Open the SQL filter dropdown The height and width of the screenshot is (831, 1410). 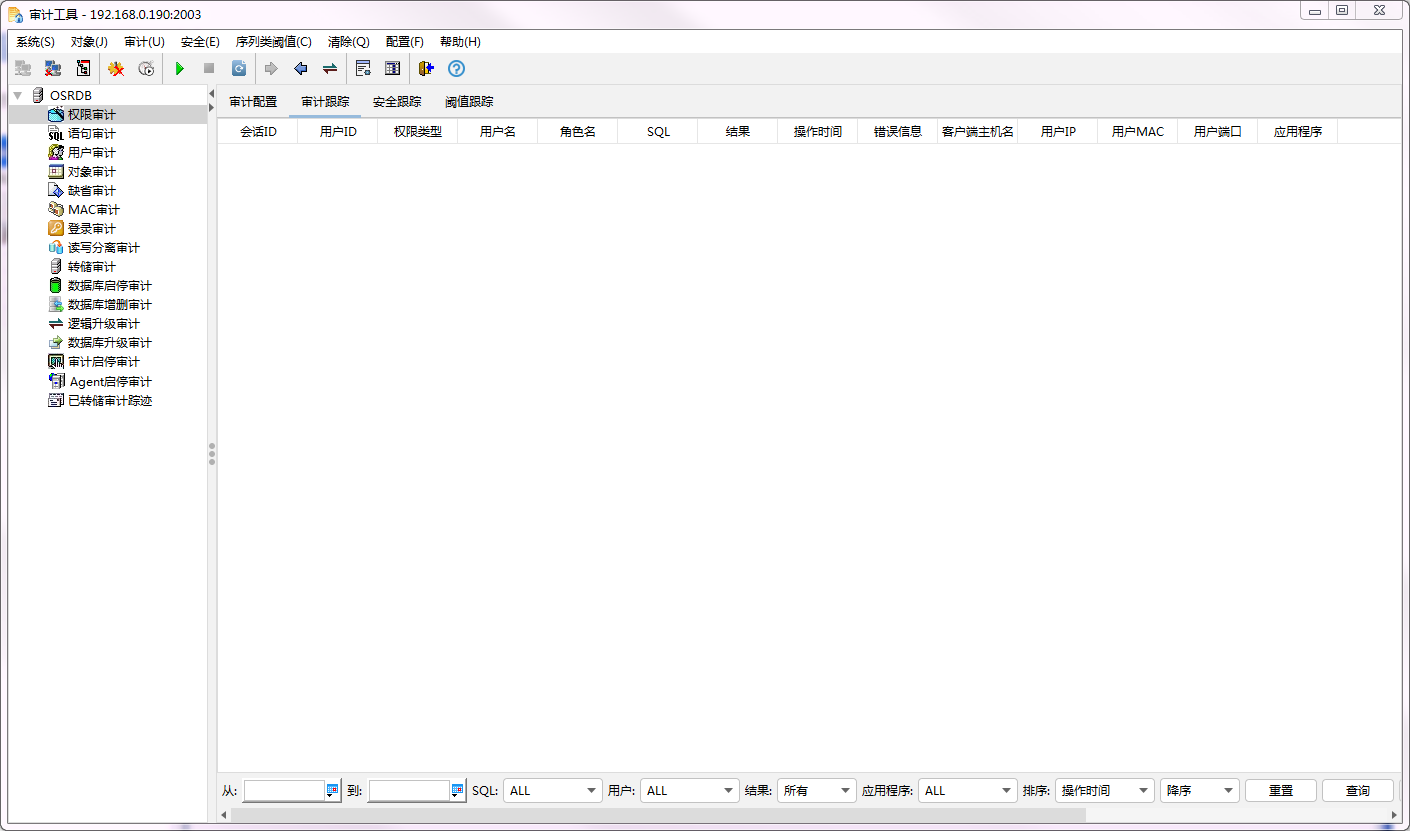pyautogui.click(x=552, y=791)
